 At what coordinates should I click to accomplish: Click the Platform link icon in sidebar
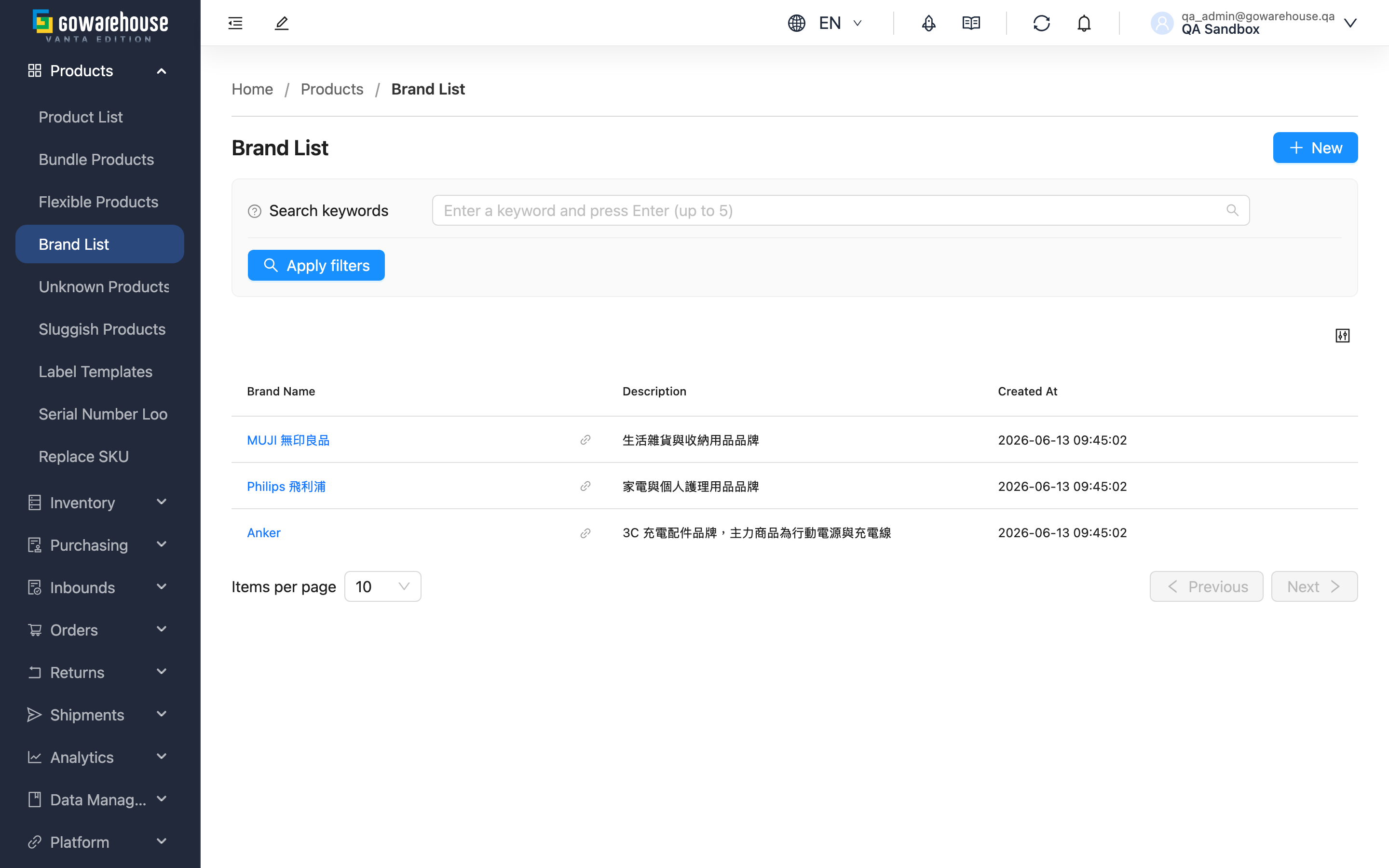(x=34, y=842)
